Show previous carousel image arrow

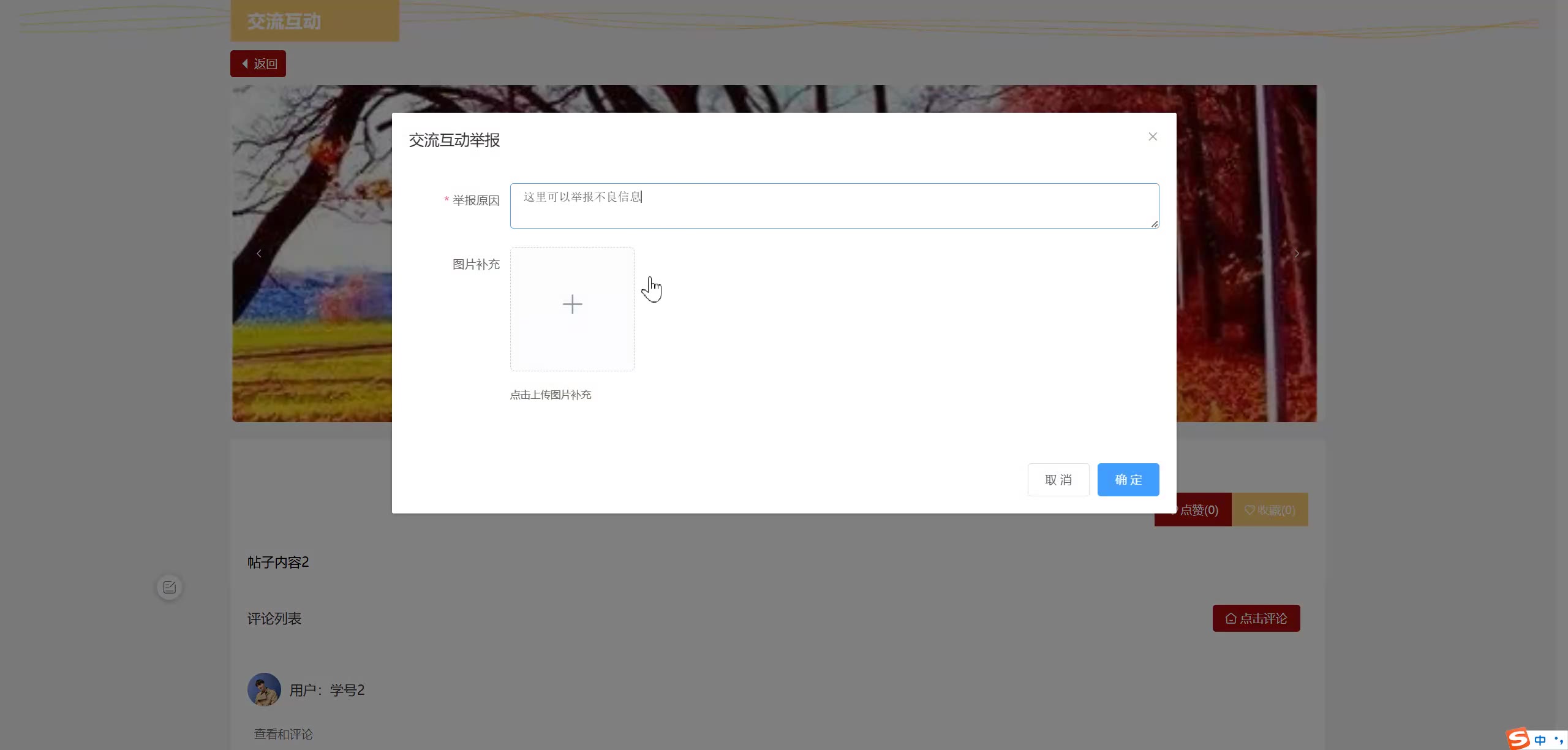[259, 254]
